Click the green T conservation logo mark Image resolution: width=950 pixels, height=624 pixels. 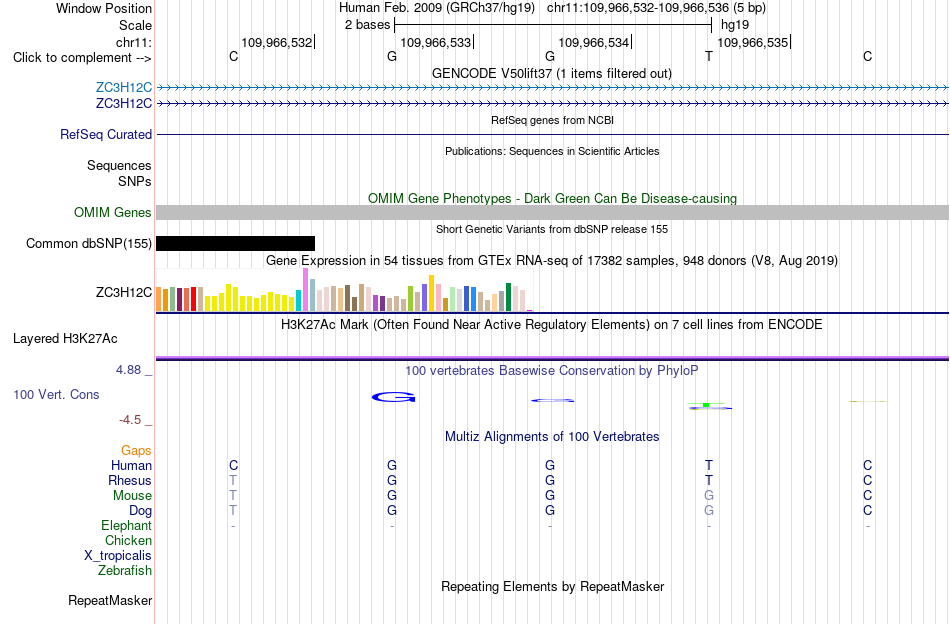[706, 404]
